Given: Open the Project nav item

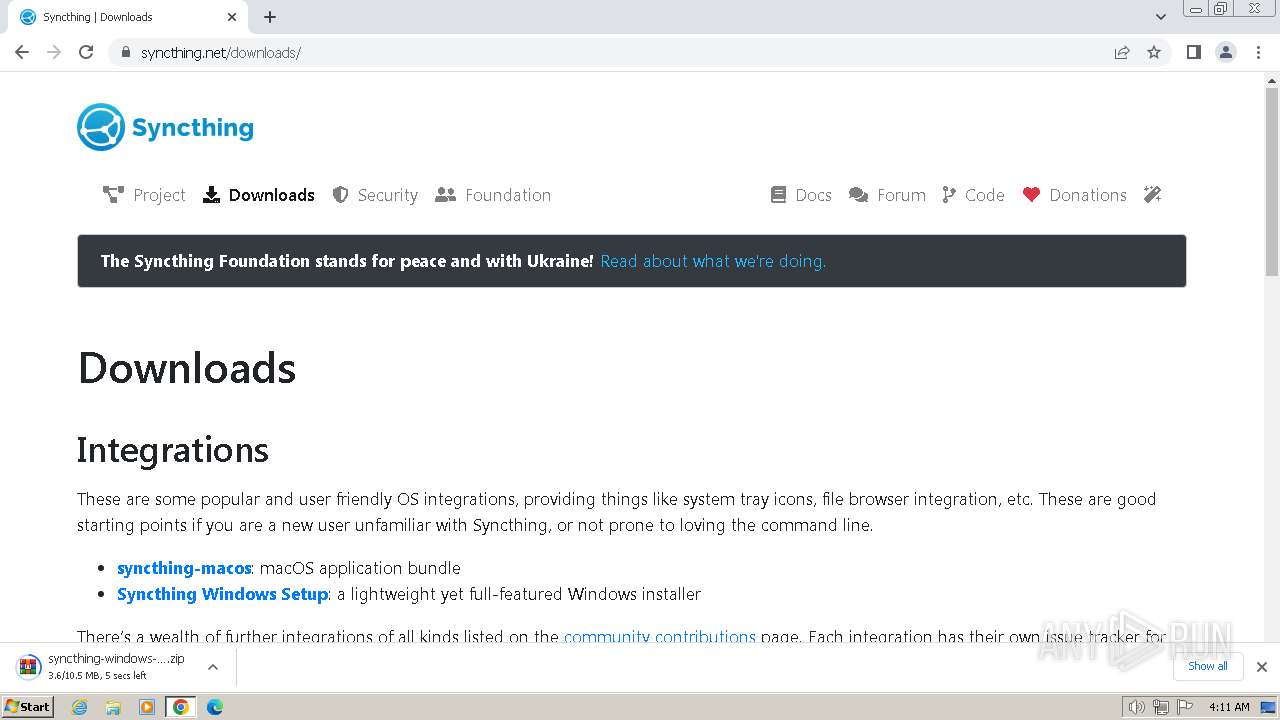Looking at the screenshot, I should point(144,195).
